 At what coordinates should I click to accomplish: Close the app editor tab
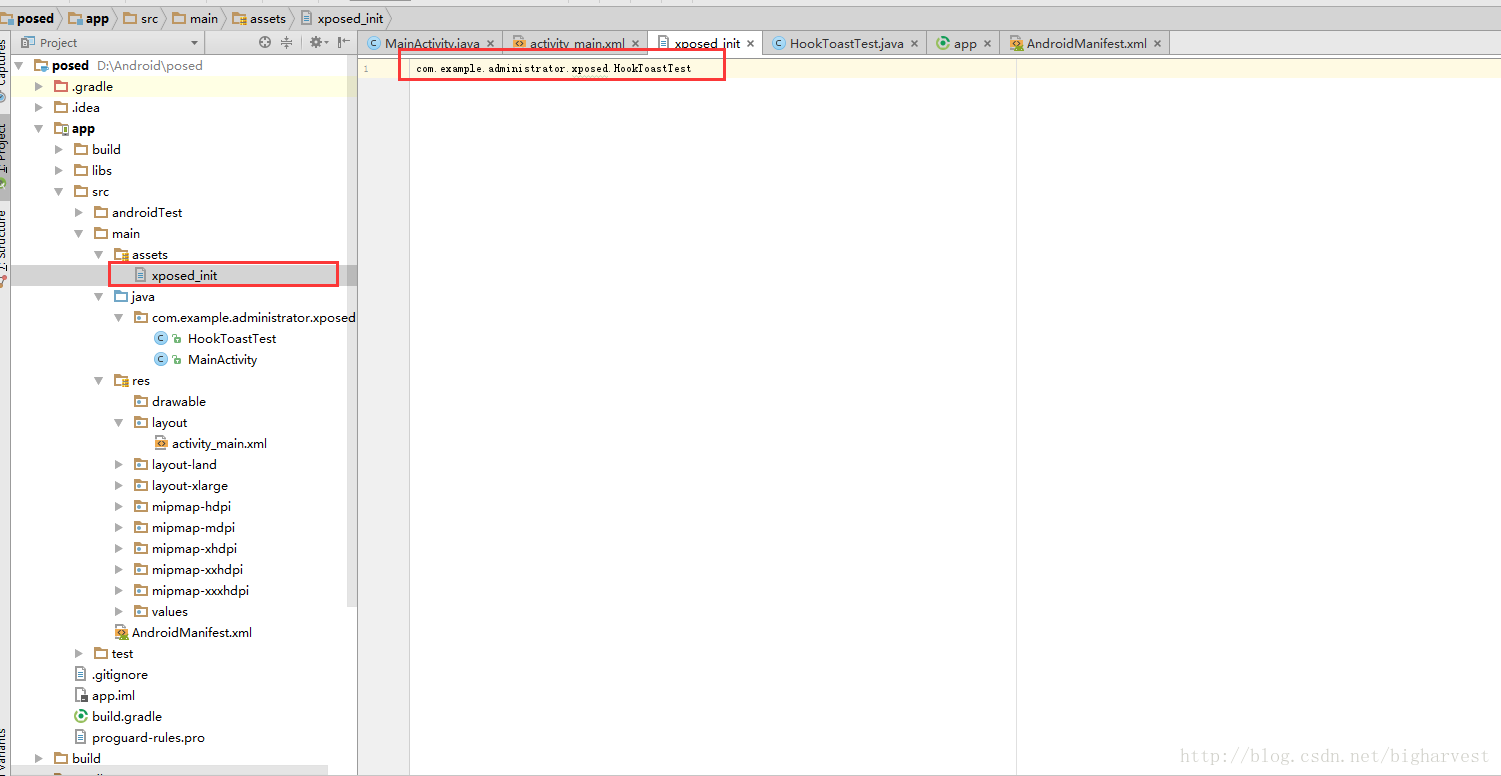[987, 44]
